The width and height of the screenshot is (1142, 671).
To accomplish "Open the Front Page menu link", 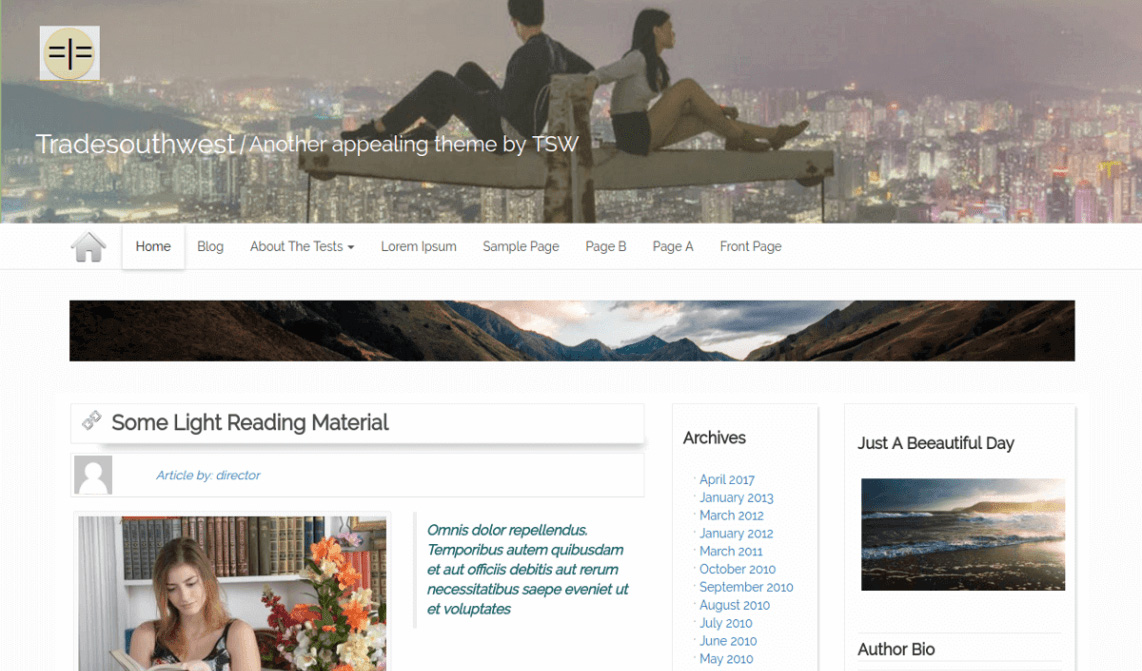I will click(x=751, y=246).
